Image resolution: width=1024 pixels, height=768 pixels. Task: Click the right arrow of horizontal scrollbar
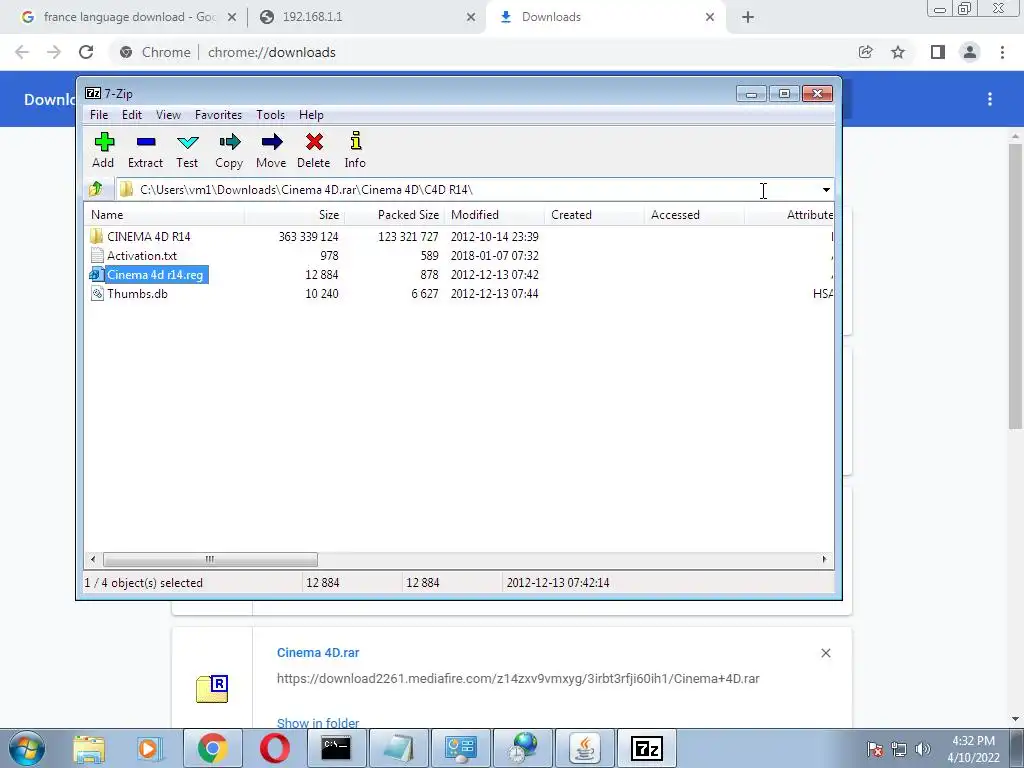click(x=824, y=560)
